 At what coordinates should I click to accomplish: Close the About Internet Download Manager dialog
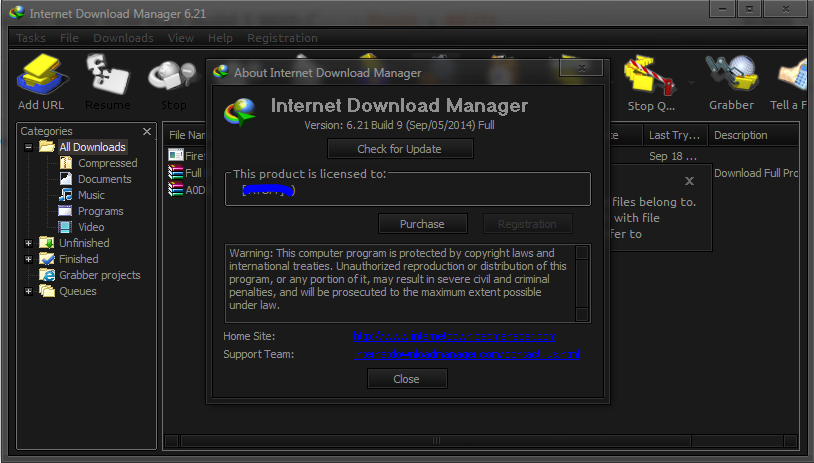tap(581, 68)
